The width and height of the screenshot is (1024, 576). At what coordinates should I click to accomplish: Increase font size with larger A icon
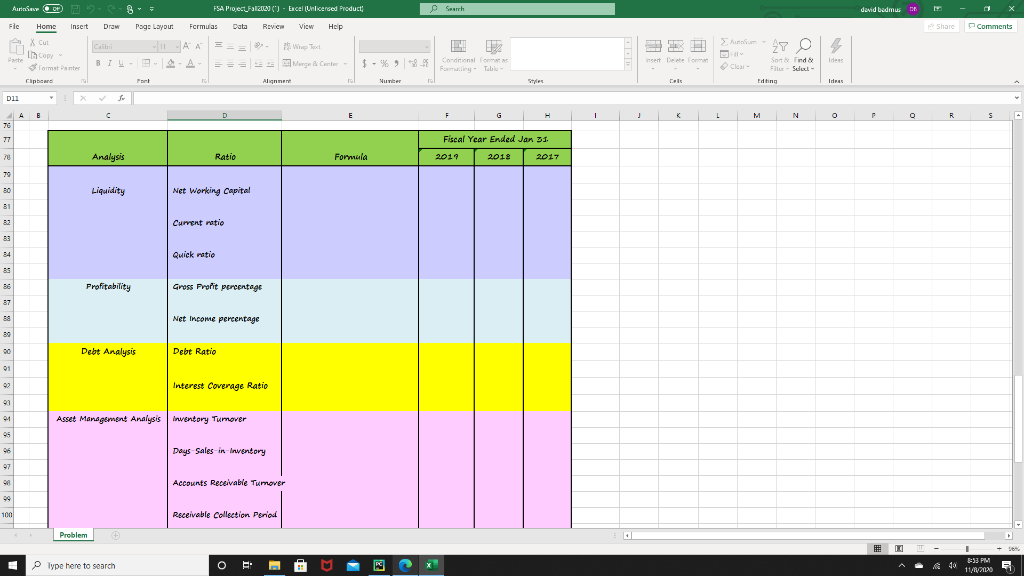click(x=187, y=46)
